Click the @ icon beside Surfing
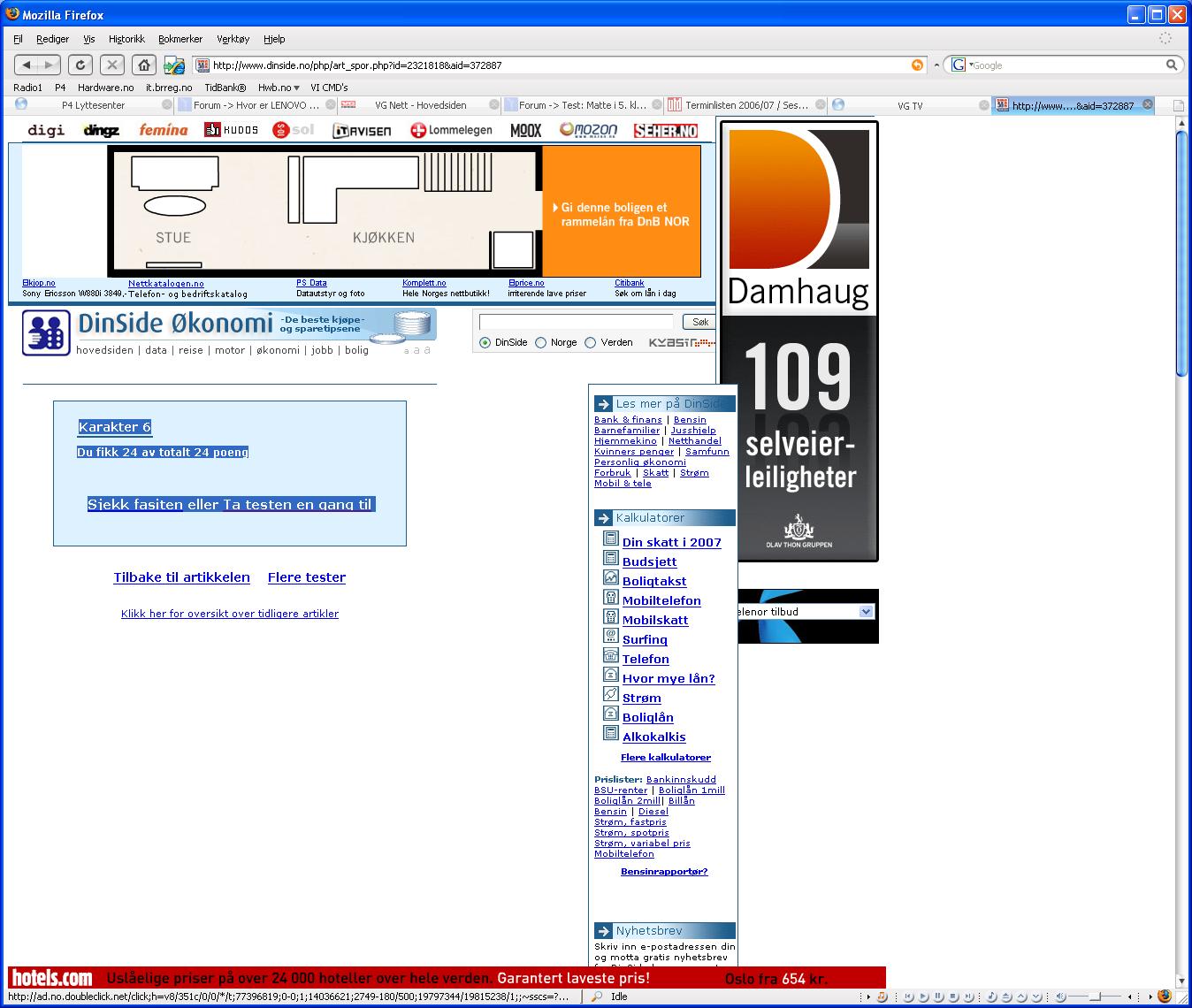The height and width of the screenshot is (1008, 1192). point(610,636)
